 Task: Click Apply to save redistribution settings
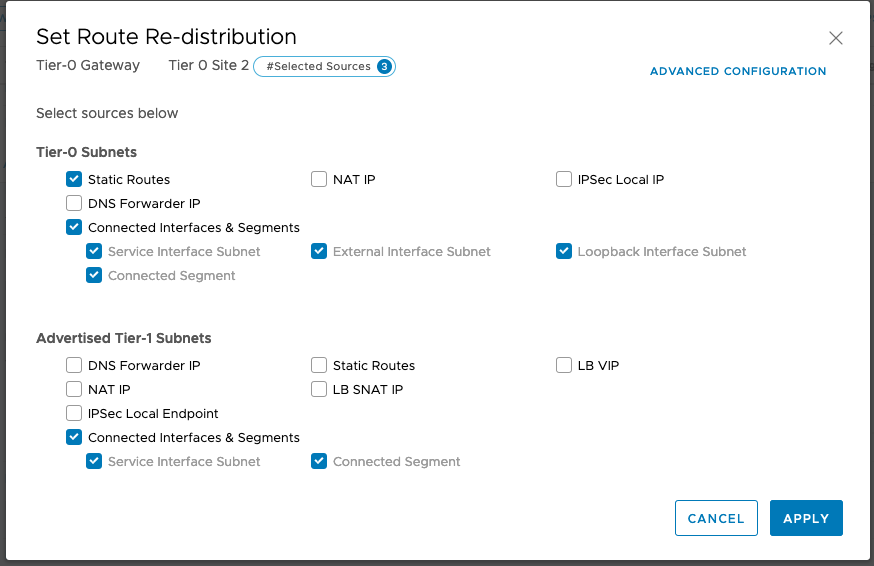click(806, 518)
